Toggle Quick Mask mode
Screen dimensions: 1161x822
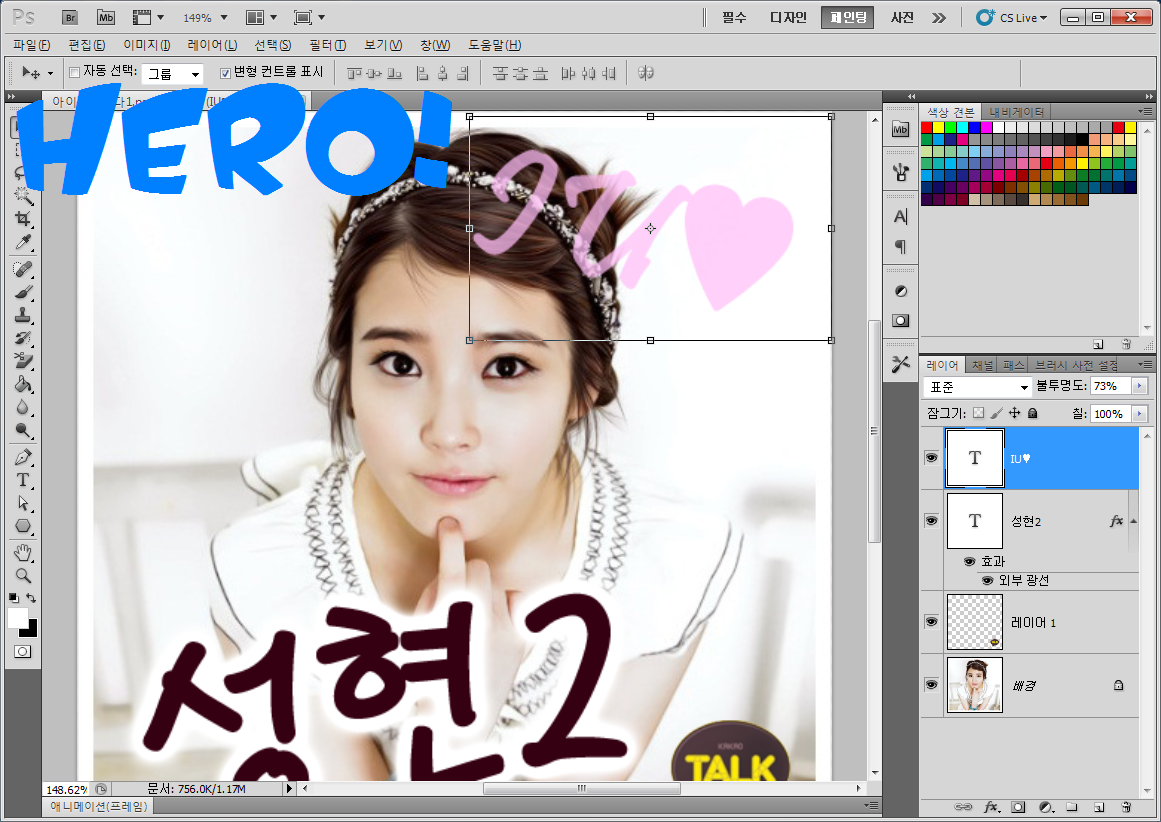click(x=23, y=652)
